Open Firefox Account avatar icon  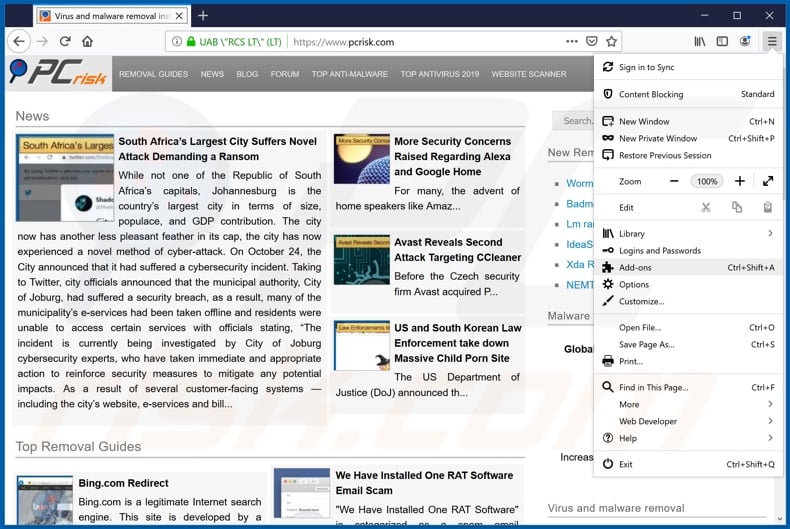pyautogui.click(x=745, y=42)
